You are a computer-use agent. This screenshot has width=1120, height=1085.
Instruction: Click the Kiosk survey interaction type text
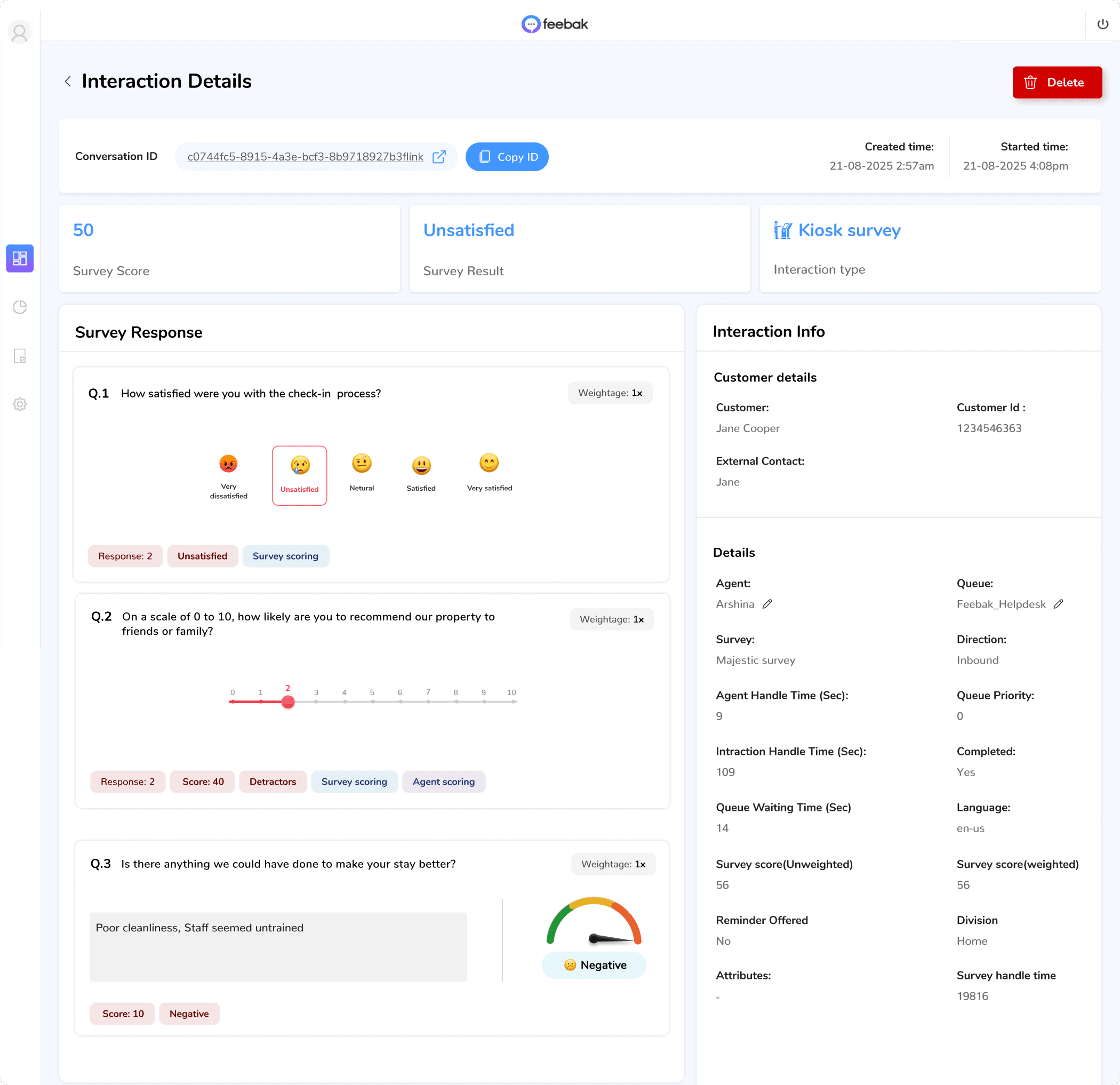coord(849,230)
